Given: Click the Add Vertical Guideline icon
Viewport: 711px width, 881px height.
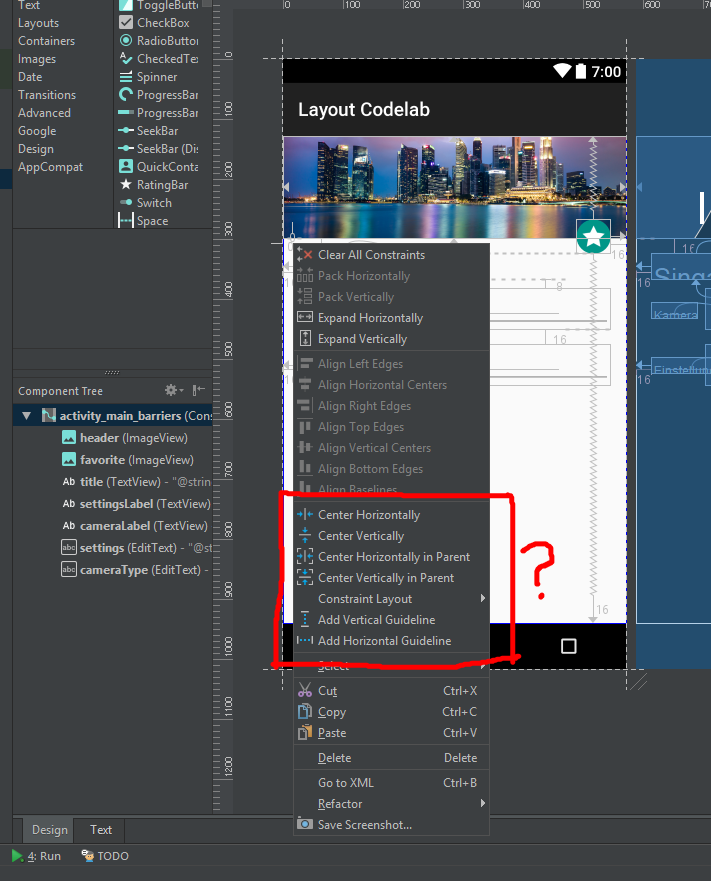Looking at the screenshot, I should (305, 619).
